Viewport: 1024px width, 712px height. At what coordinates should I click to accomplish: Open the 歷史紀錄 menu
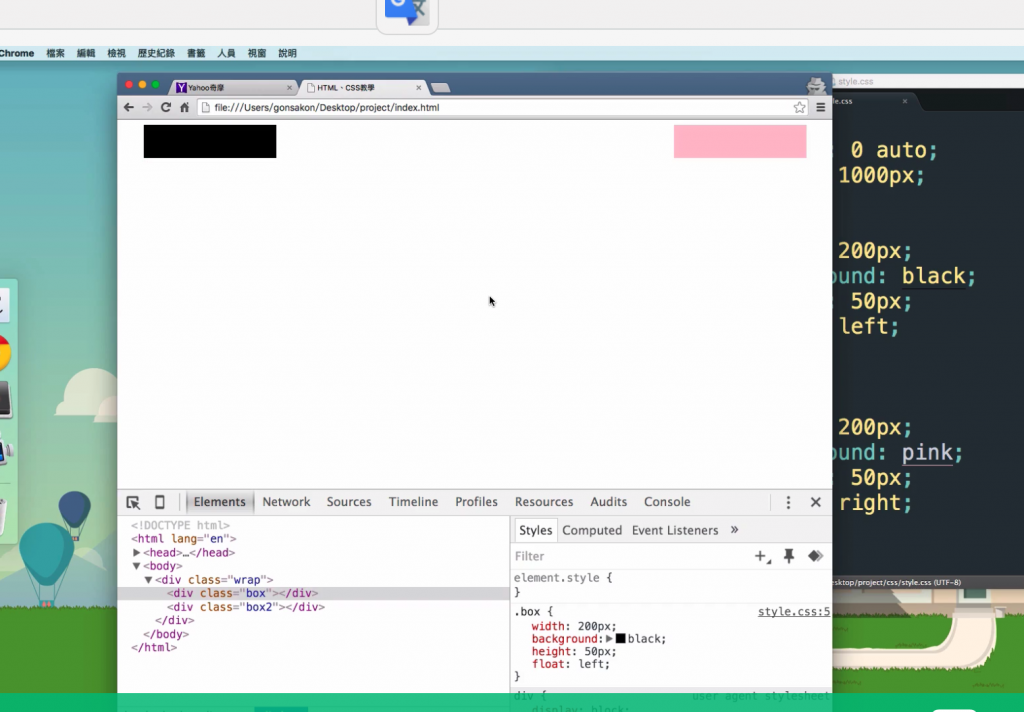(x=156, y=53)
